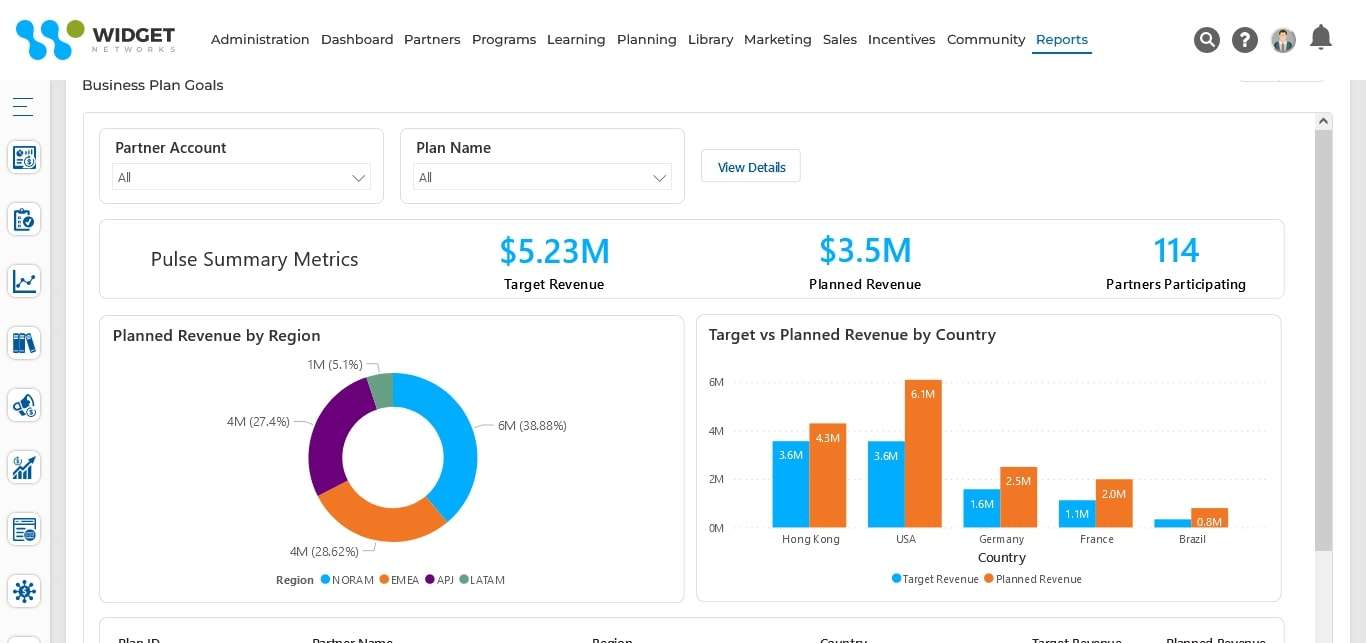Click the library books icon in the sidebar
Image resolution: width=1366 pixels, height=643 pixels.
pyautogui.click(x=24, y=343)
